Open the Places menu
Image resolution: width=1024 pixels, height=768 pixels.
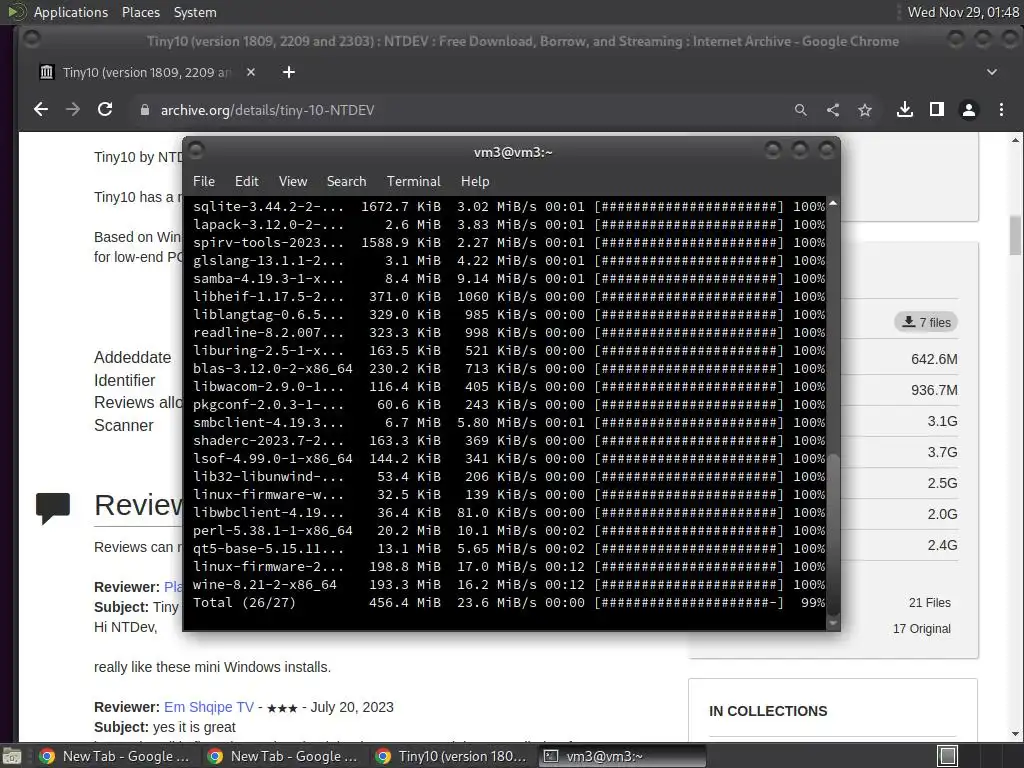pos(140,12)
